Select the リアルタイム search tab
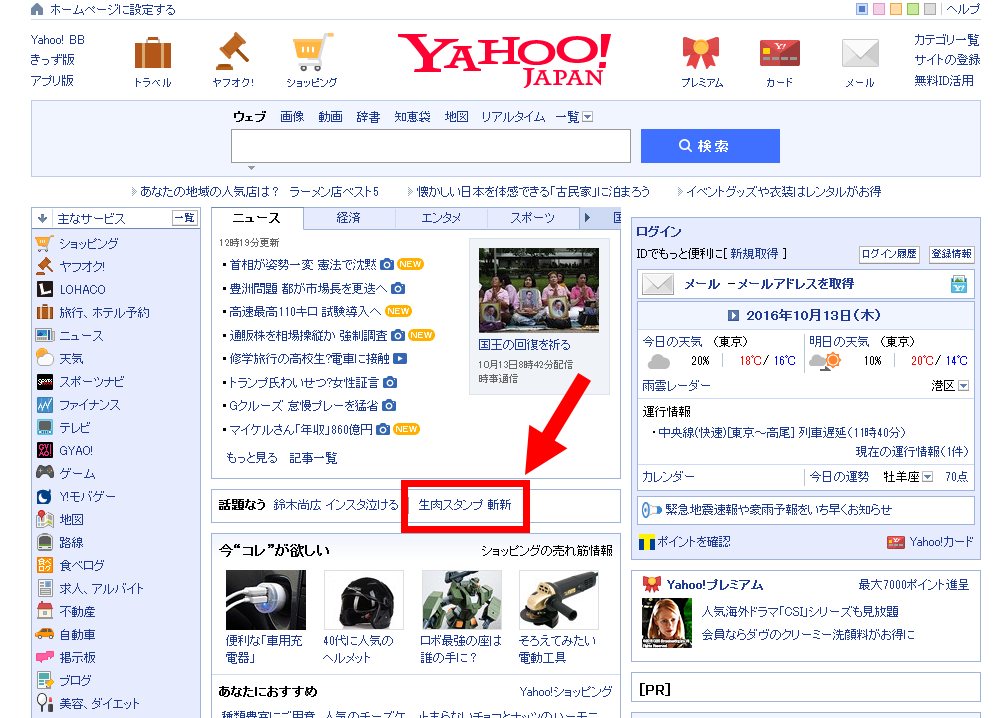The height and width of the screenshot is (718, 998). click(x=513, y=116)
